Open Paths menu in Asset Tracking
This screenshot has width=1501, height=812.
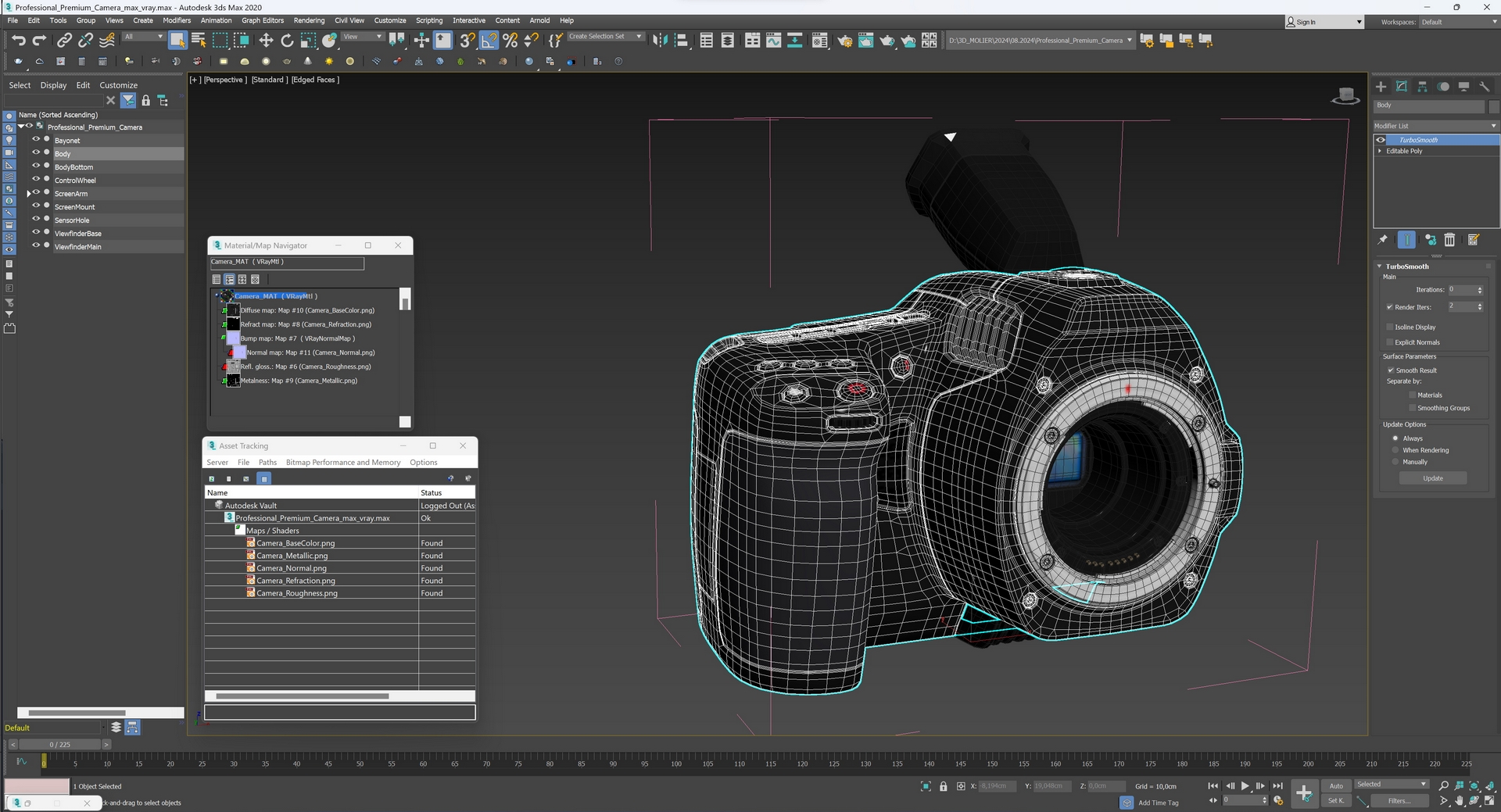coord(267,462)
